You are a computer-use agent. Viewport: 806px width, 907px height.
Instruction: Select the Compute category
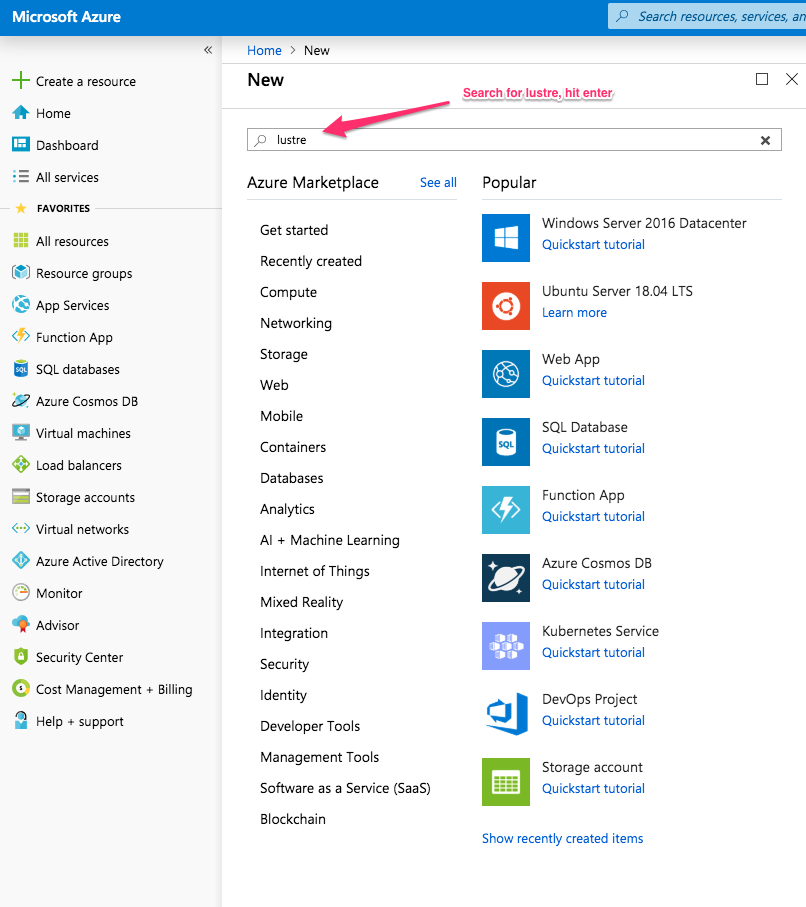coord(288,292)
